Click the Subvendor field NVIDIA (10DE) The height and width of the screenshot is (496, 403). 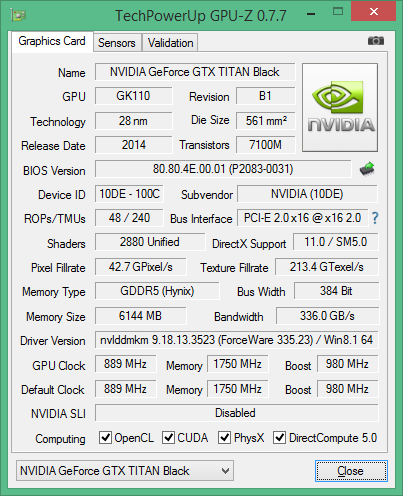coord(307,194)
